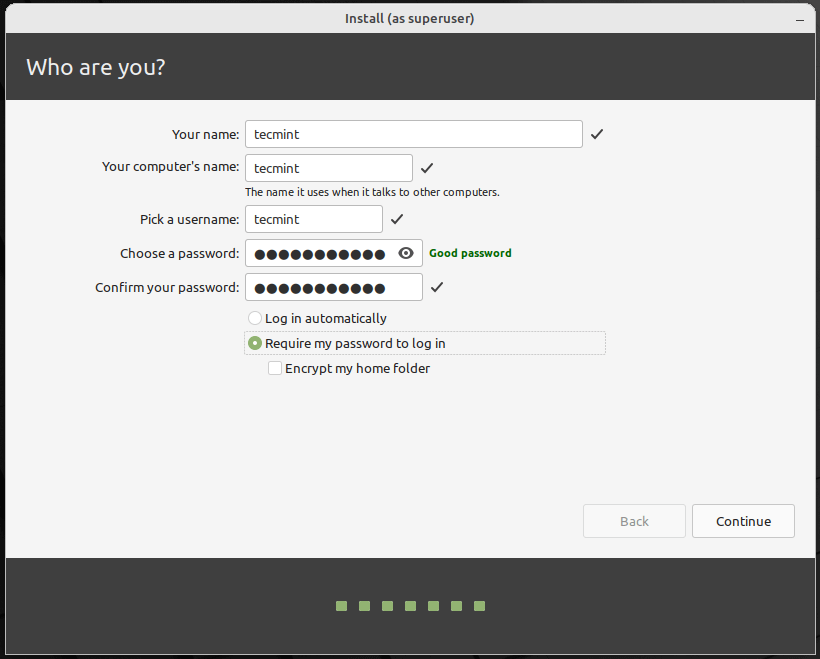Click the Good password strength label
This screenshot has width=820, height=659.
coord(470,254)
